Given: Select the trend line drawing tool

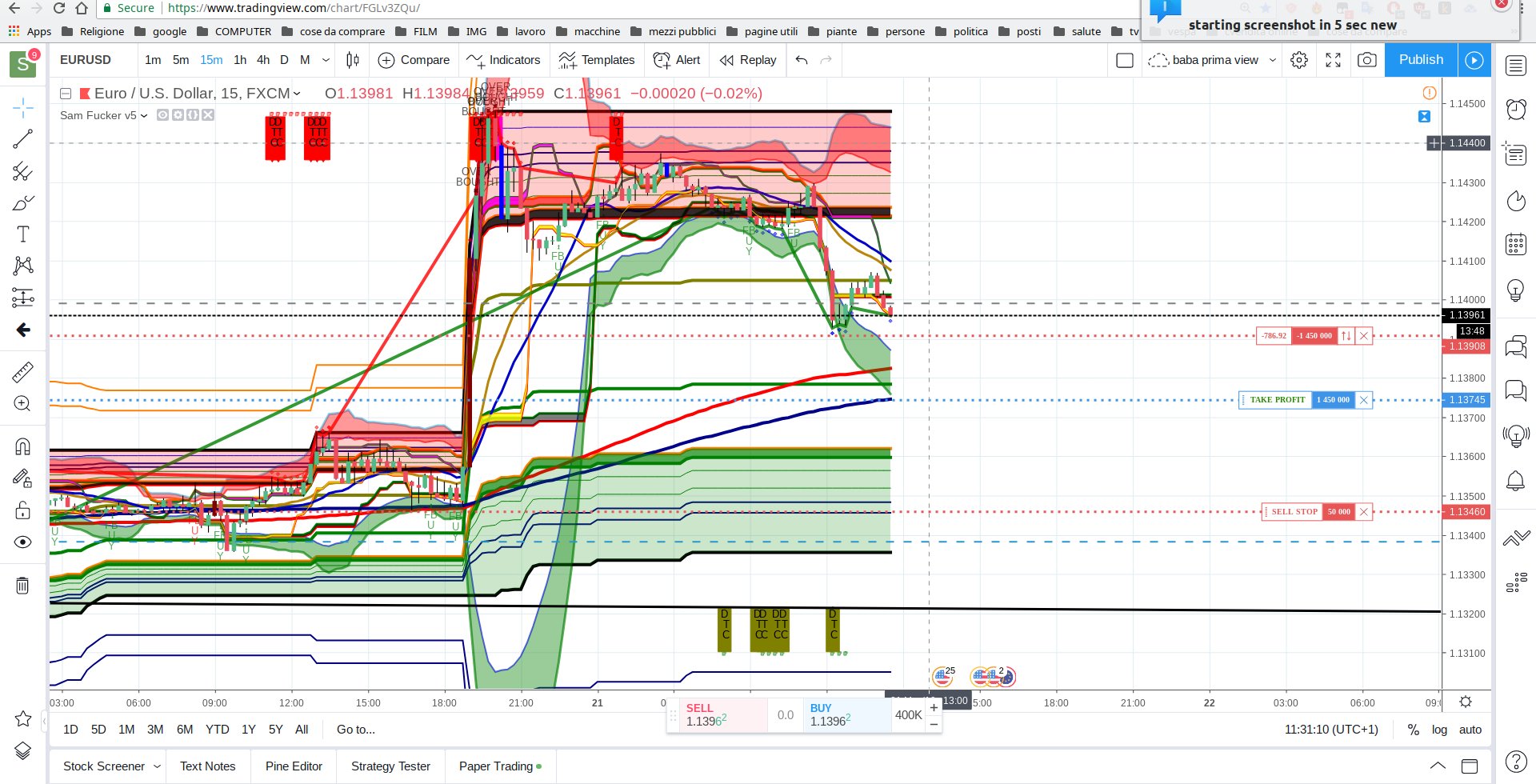Looking at the screenshot, I should (x=22, y=139).
